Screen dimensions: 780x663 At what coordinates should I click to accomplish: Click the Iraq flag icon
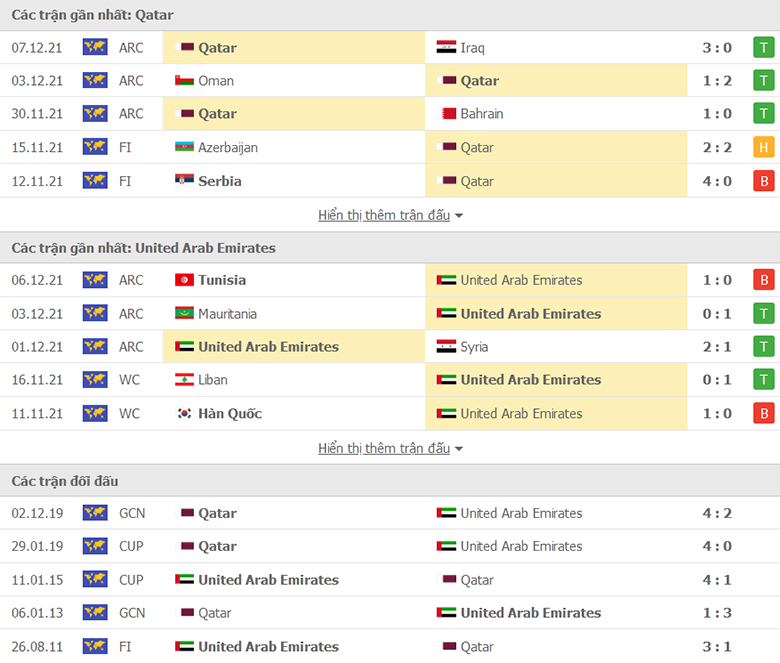[446, 47]
